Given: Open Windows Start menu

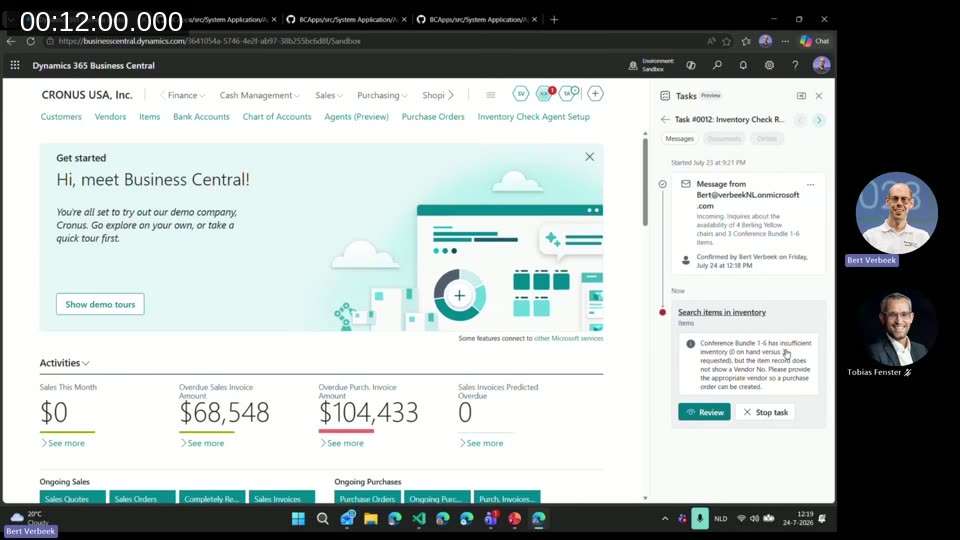Looking at the screenshot, I should 298,519.
